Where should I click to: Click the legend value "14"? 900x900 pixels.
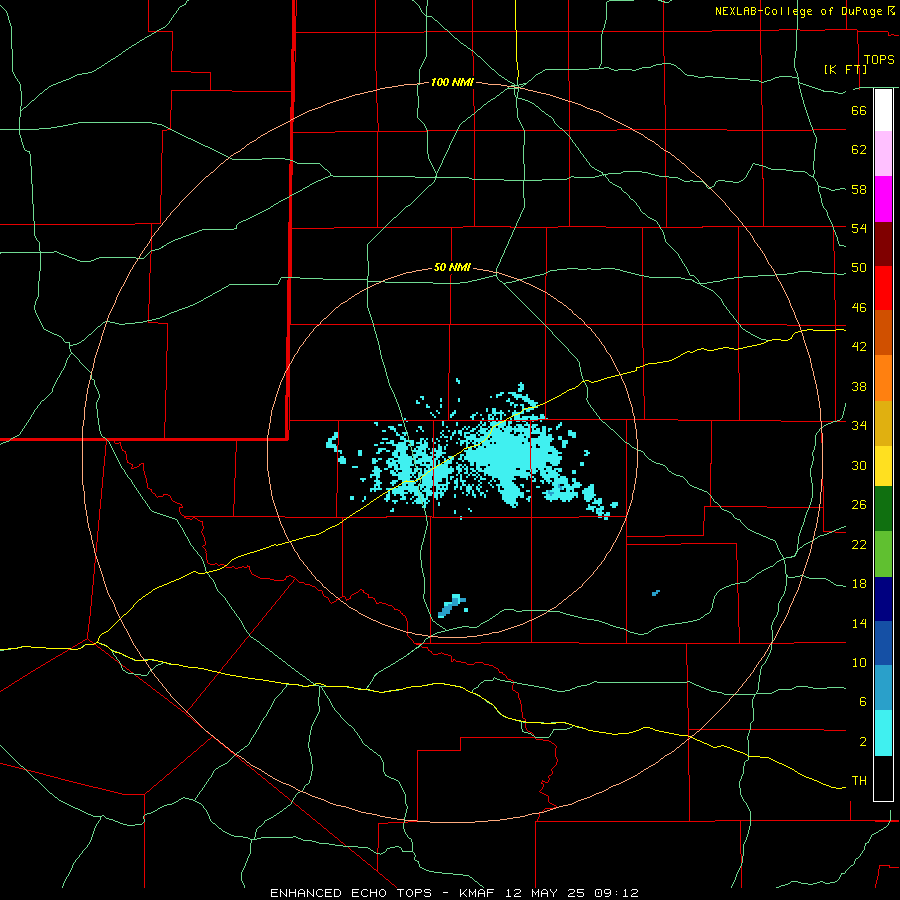point(859,623)
